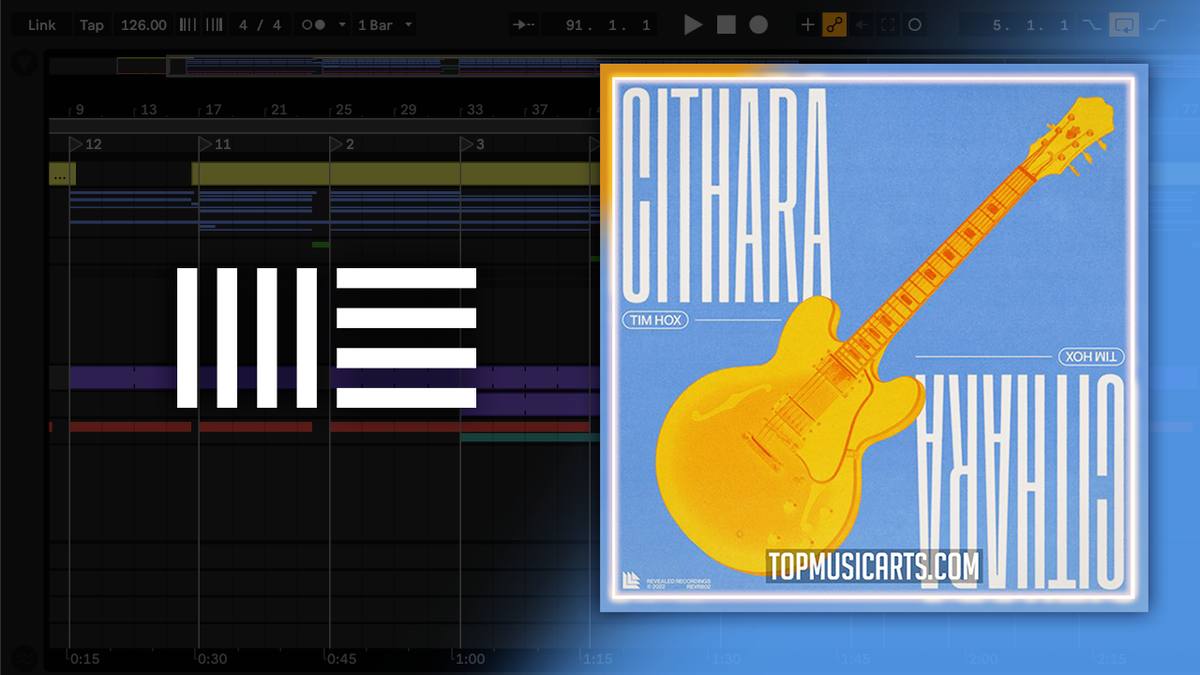The image size is (1200, 675).
Task: Enable Link synchronization
Action: point(42,24)
